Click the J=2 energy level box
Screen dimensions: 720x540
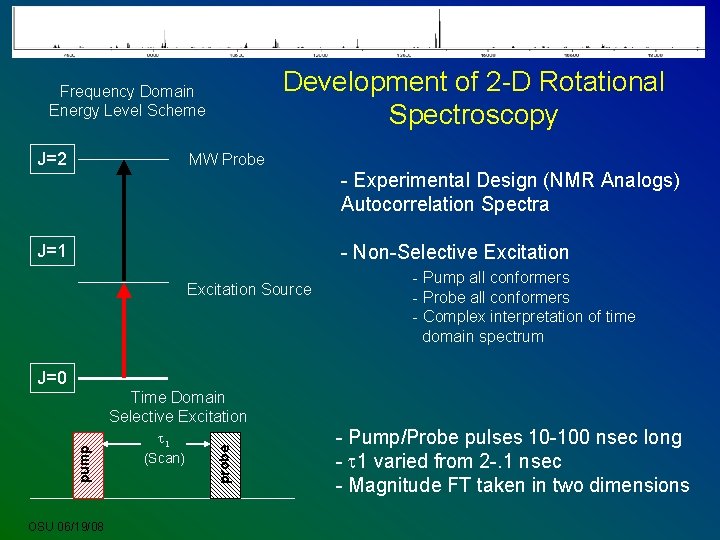[52, 159]
